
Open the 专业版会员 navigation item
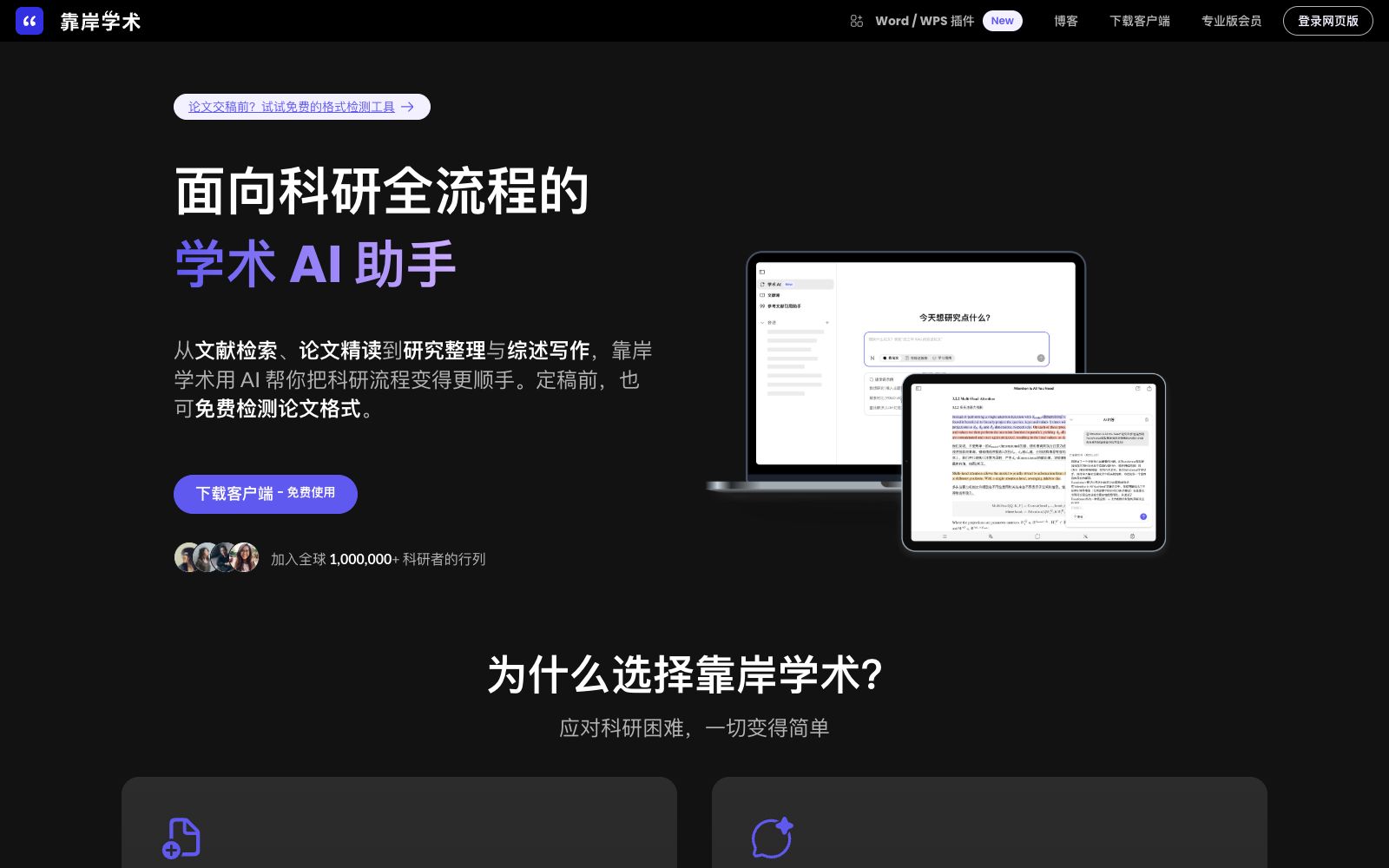coord(1232,21)
